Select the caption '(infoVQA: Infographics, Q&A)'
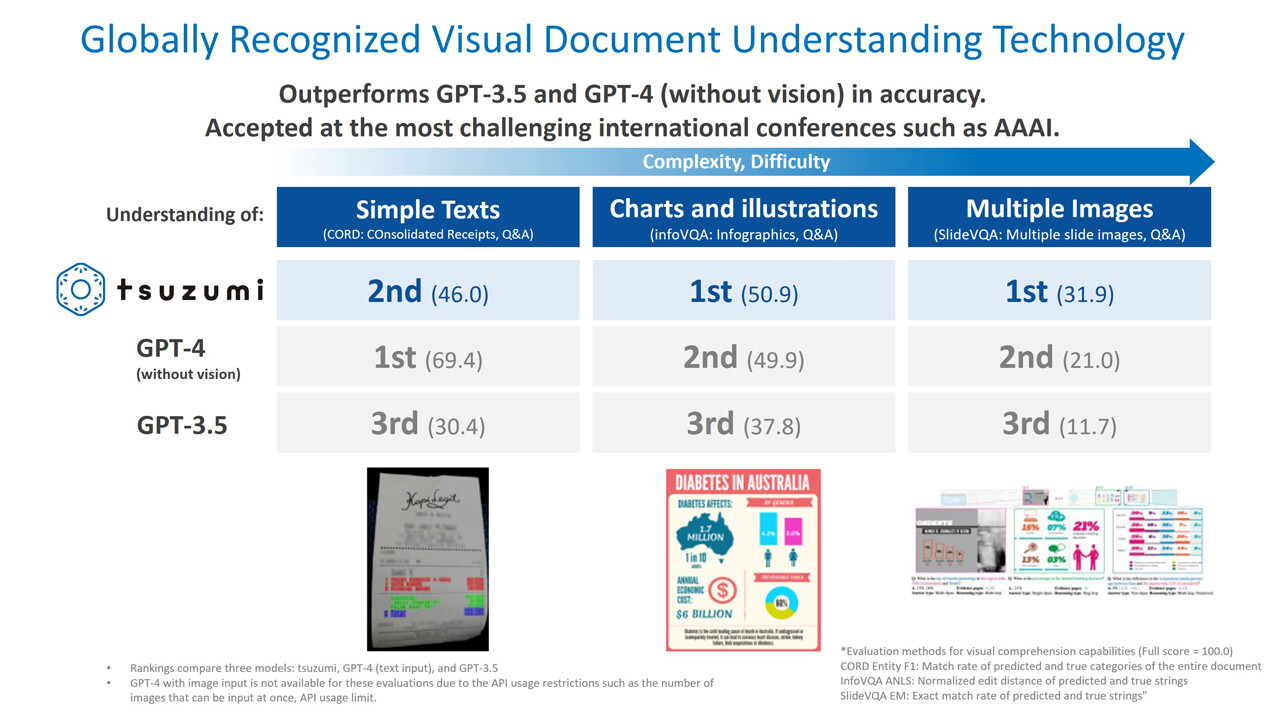Image resolution: width=1280 pixels, height=712 pixels. [744, 235]
